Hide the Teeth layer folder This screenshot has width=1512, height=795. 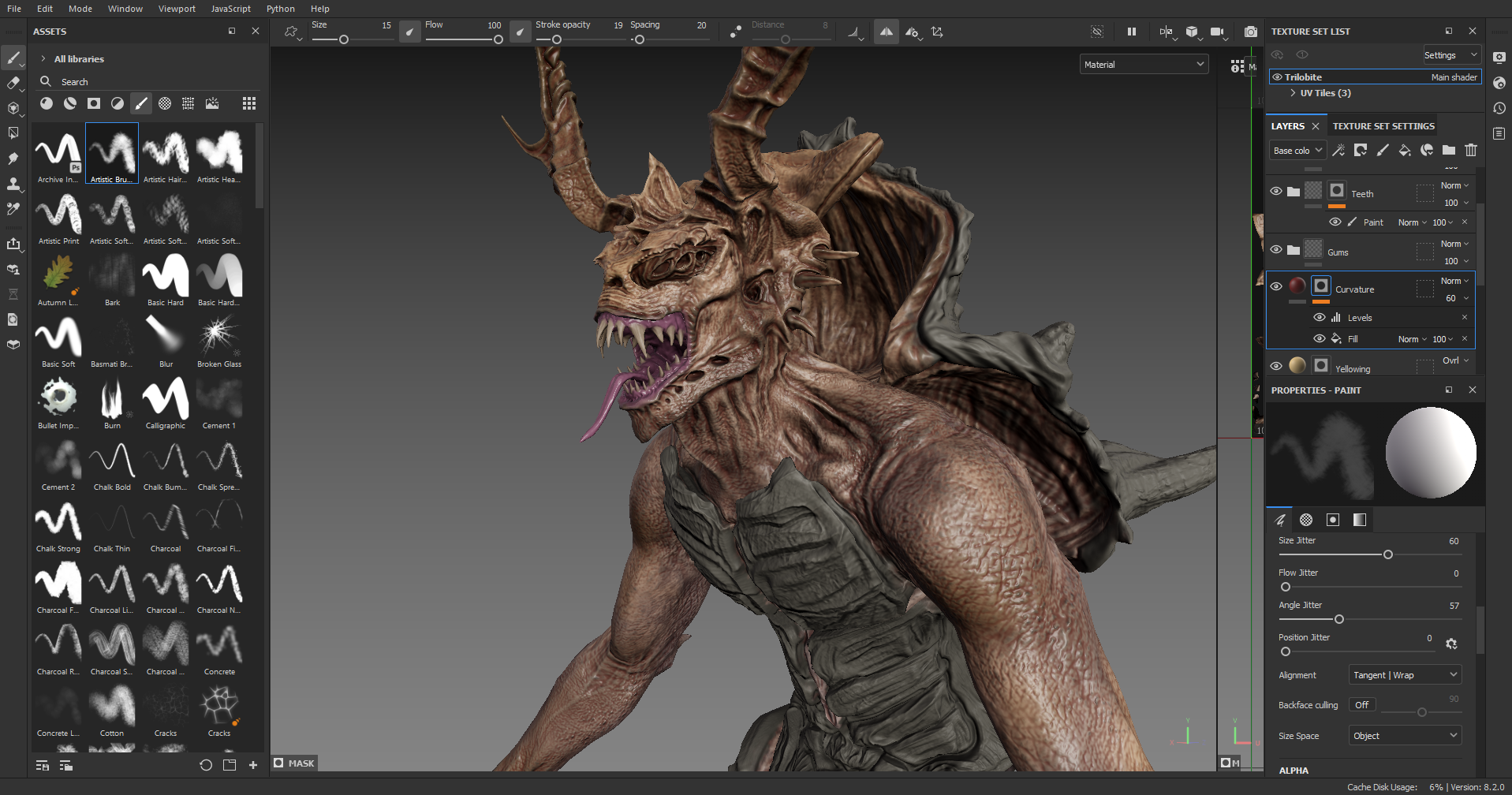coord(1276,192)
